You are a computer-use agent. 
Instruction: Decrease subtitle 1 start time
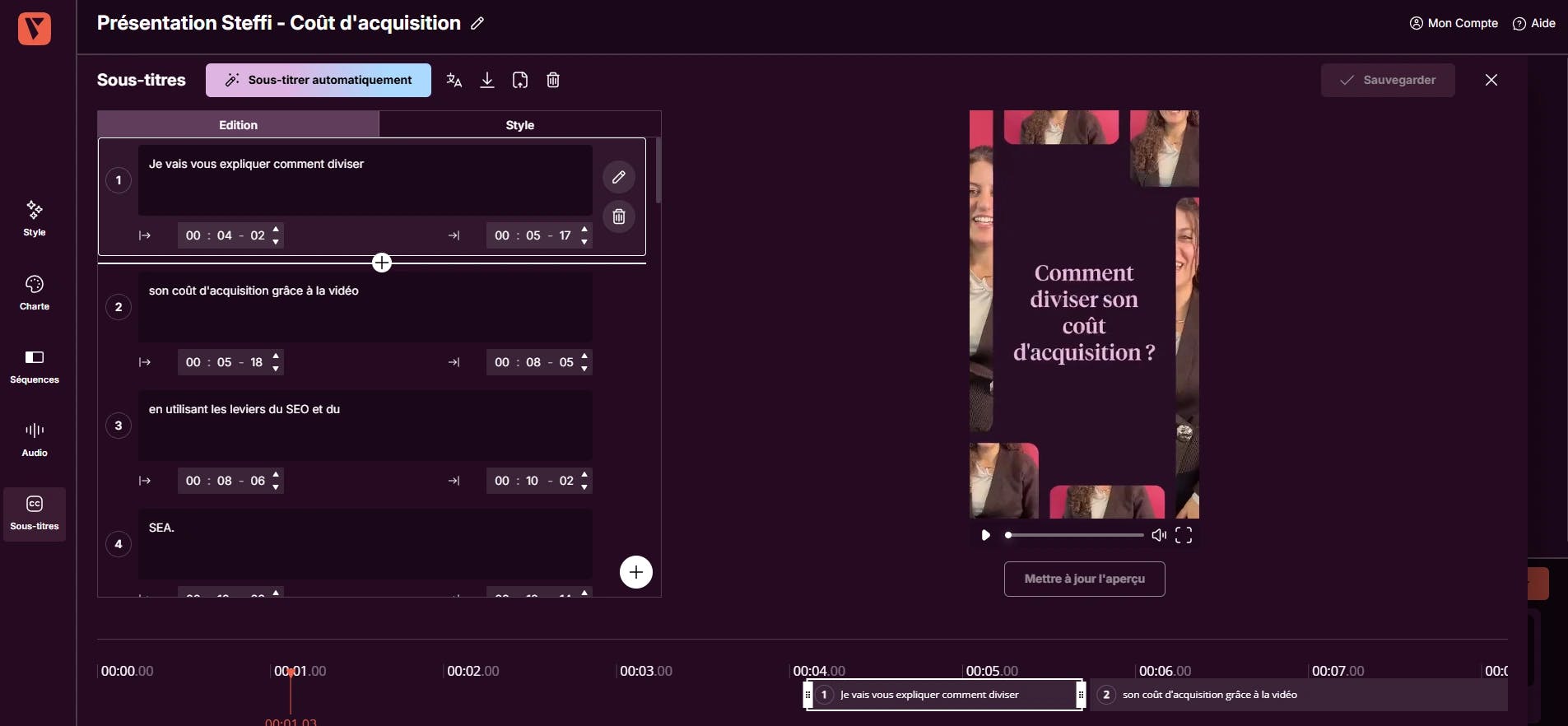point(276,242)
